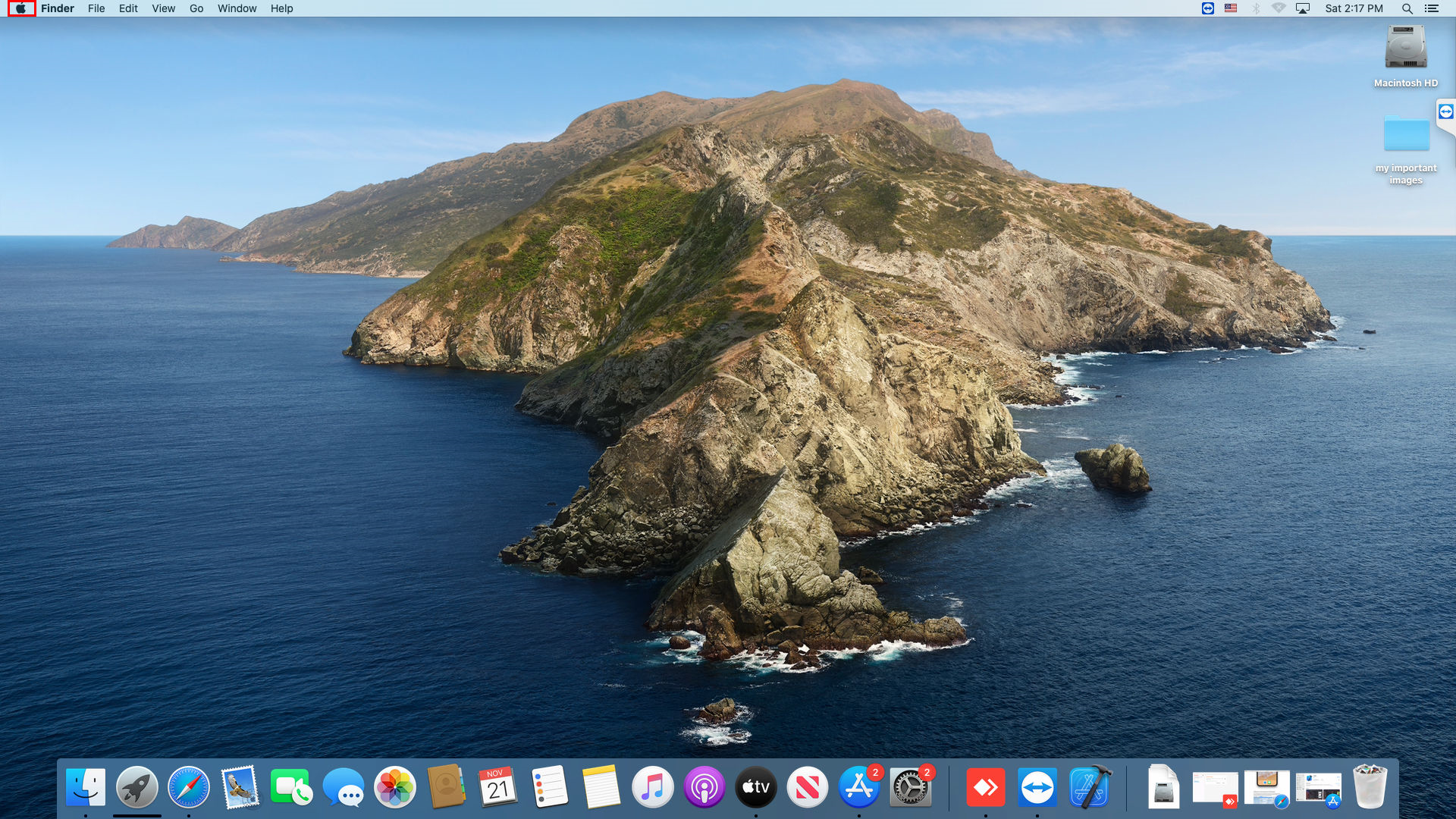Open Trash in the Dock
The height and width of the screenshot is (819, 1456).
pyautogui.click(x=1370, y=787)
